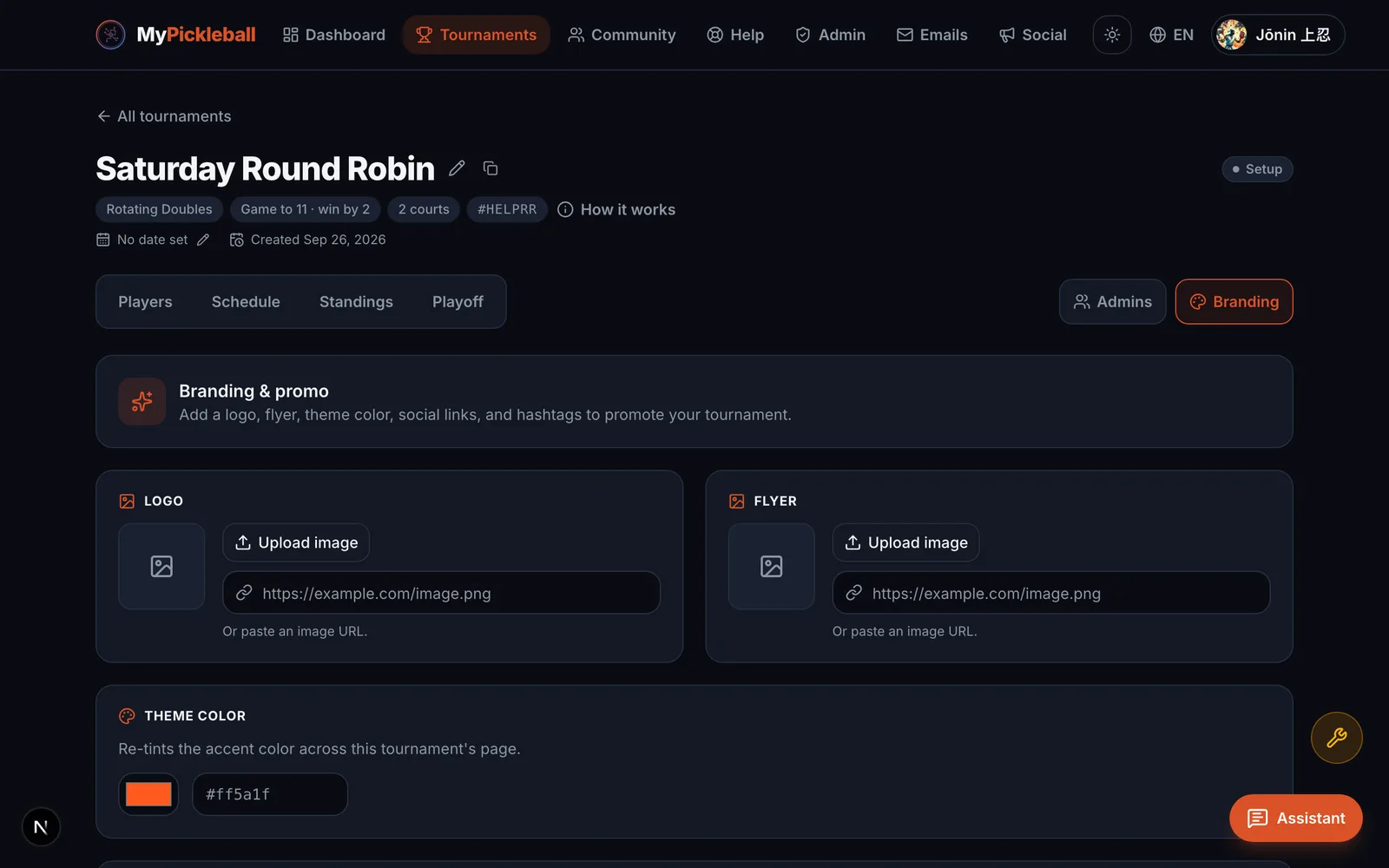Open the Community nav item

click(622, 35)
